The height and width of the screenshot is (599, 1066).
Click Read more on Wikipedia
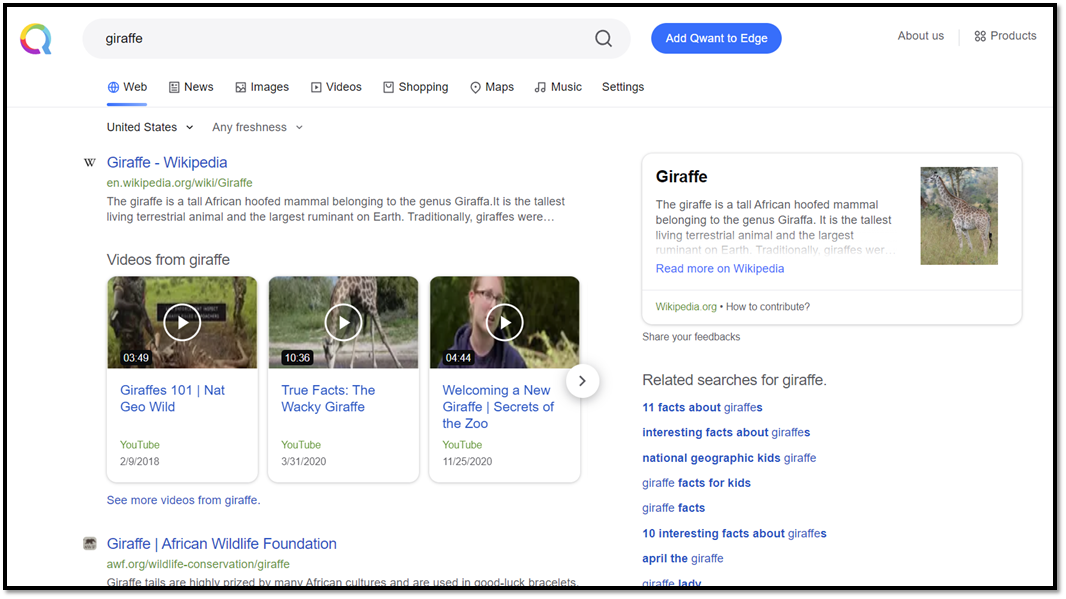[x=719, y=269]
